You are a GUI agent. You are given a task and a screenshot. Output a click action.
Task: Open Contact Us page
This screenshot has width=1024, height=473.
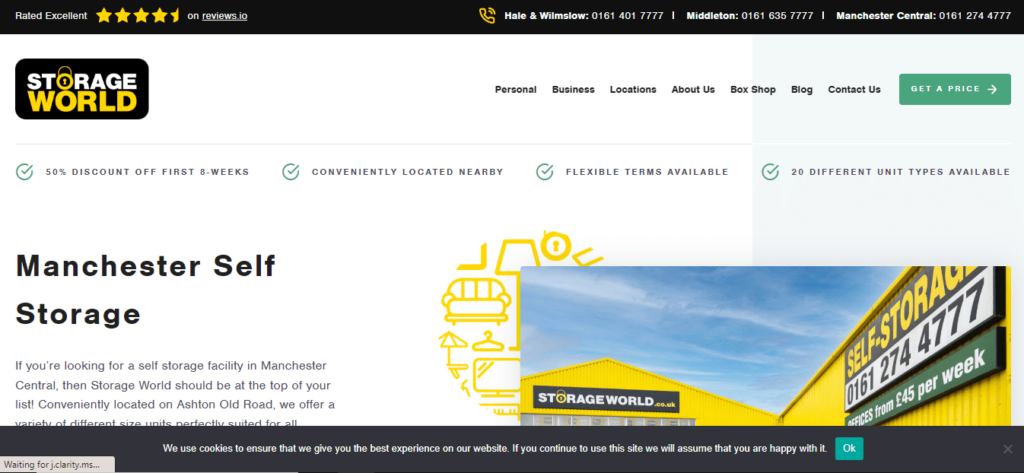pos(854,90)
